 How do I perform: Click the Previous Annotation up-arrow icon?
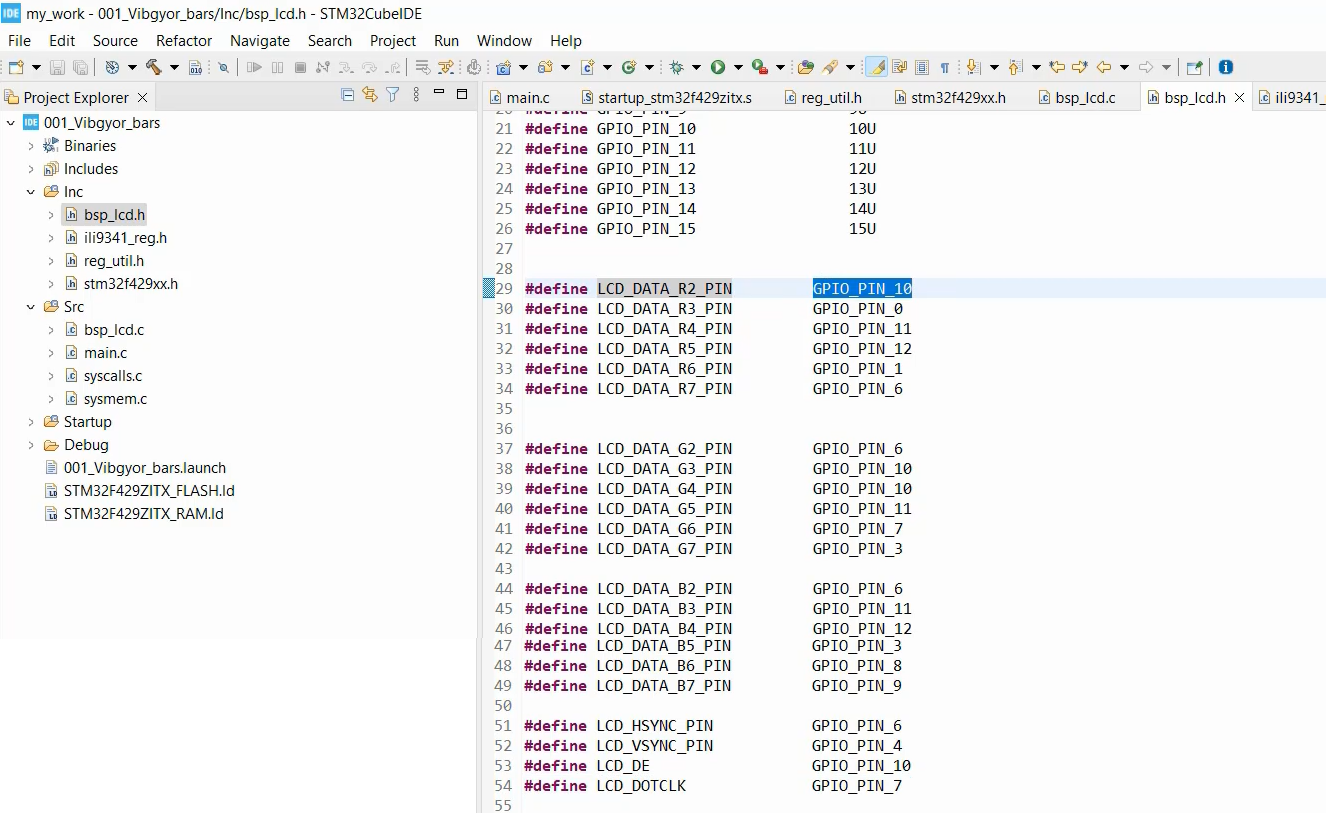pyautogui.click(x=1015, y=67)
